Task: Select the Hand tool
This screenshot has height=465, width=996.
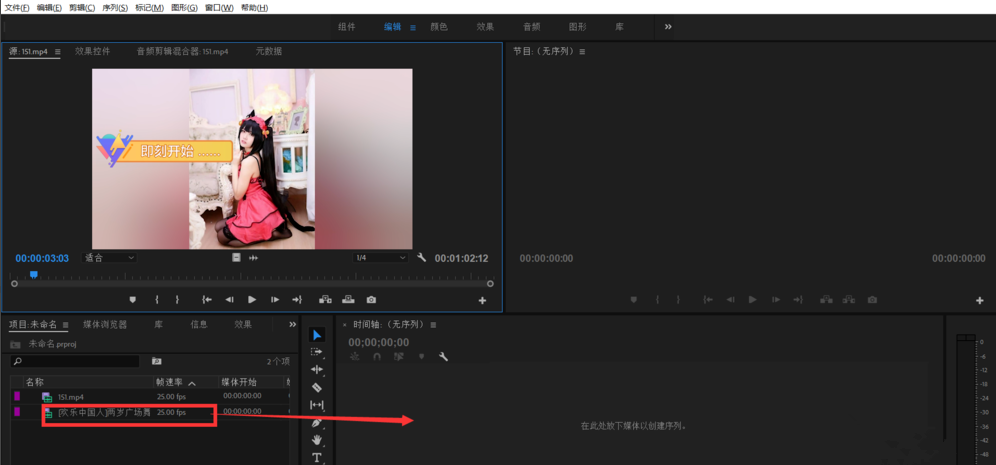Action: click(x=316, y=440)
